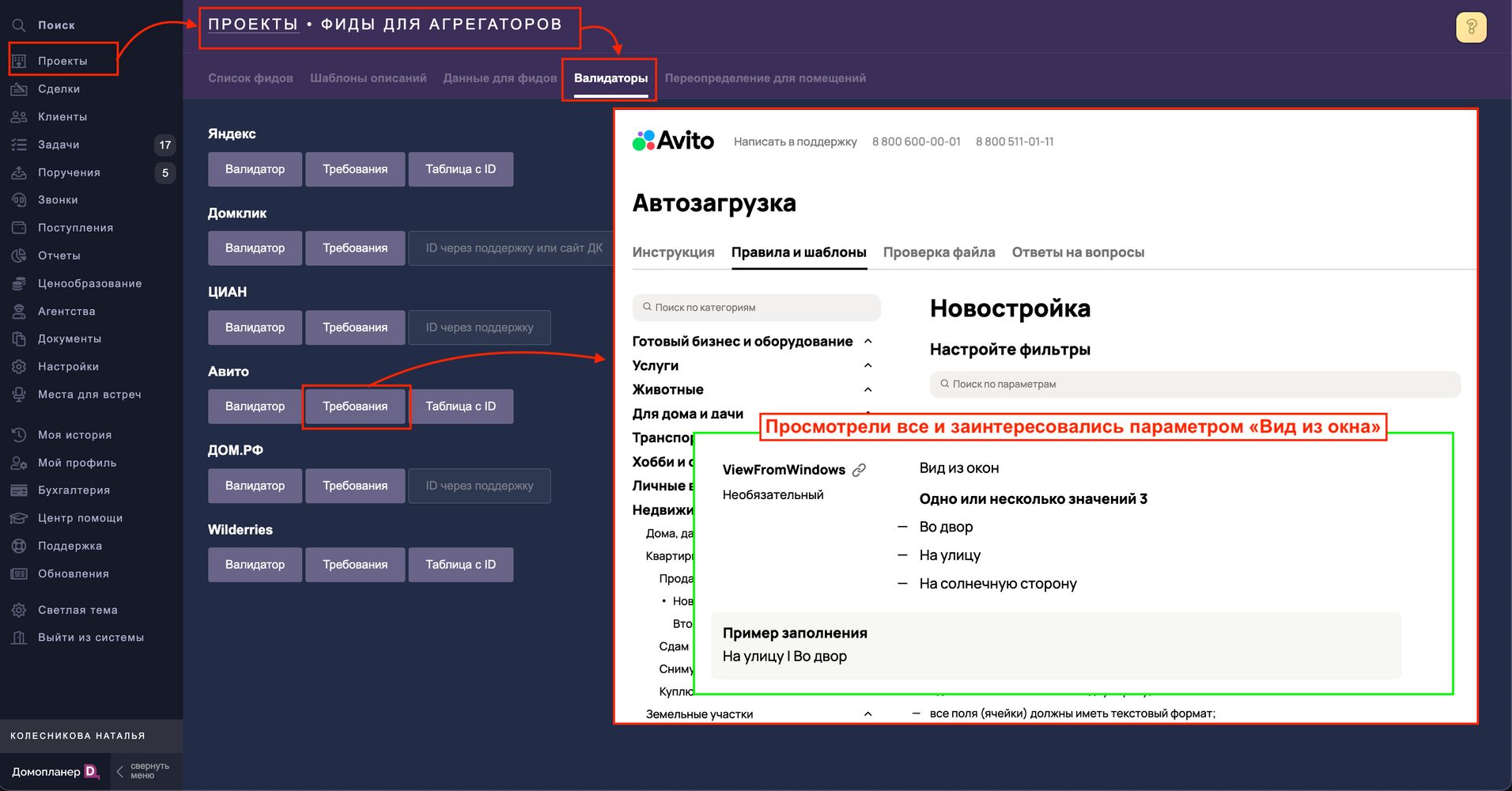
Task: Open ЦИАН Требования
Action: point(355,327)
